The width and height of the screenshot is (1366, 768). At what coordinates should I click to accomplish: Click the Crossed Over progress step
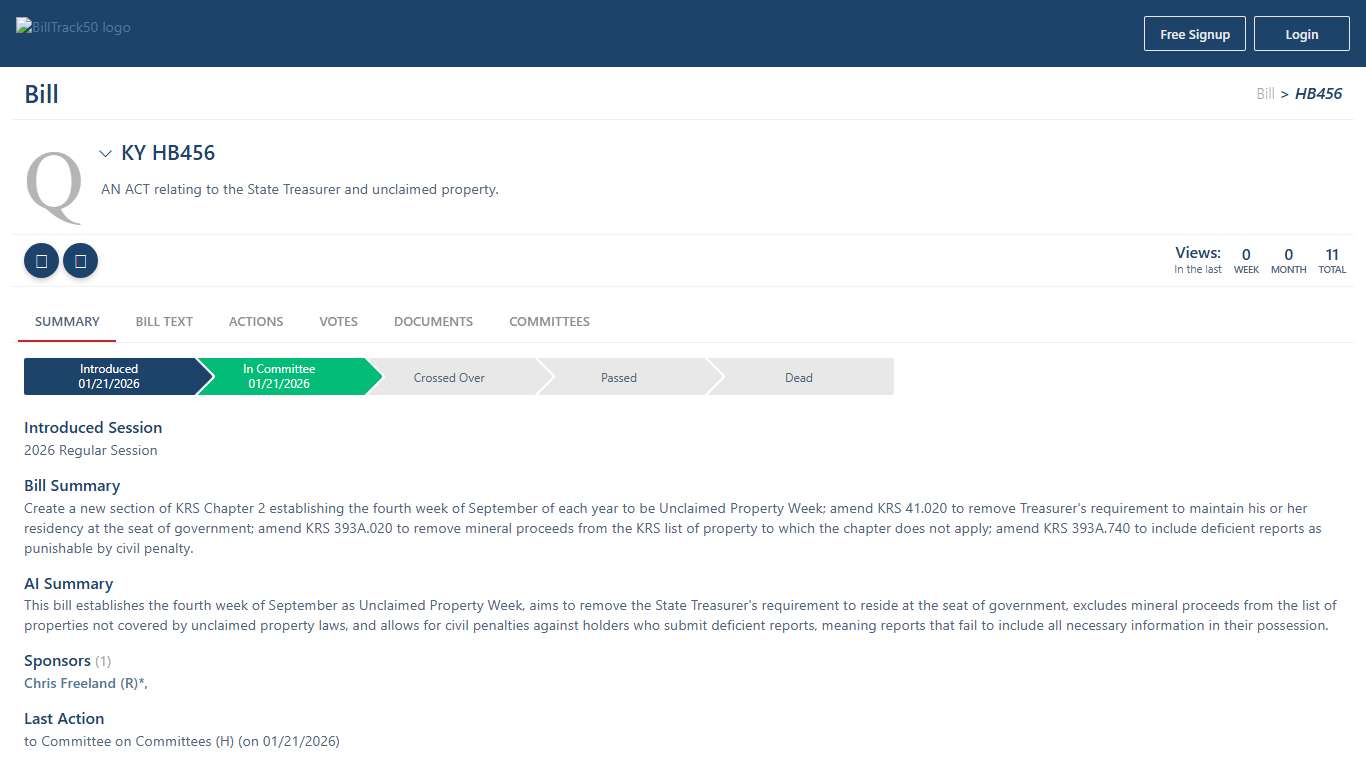[x=449, y=378]
